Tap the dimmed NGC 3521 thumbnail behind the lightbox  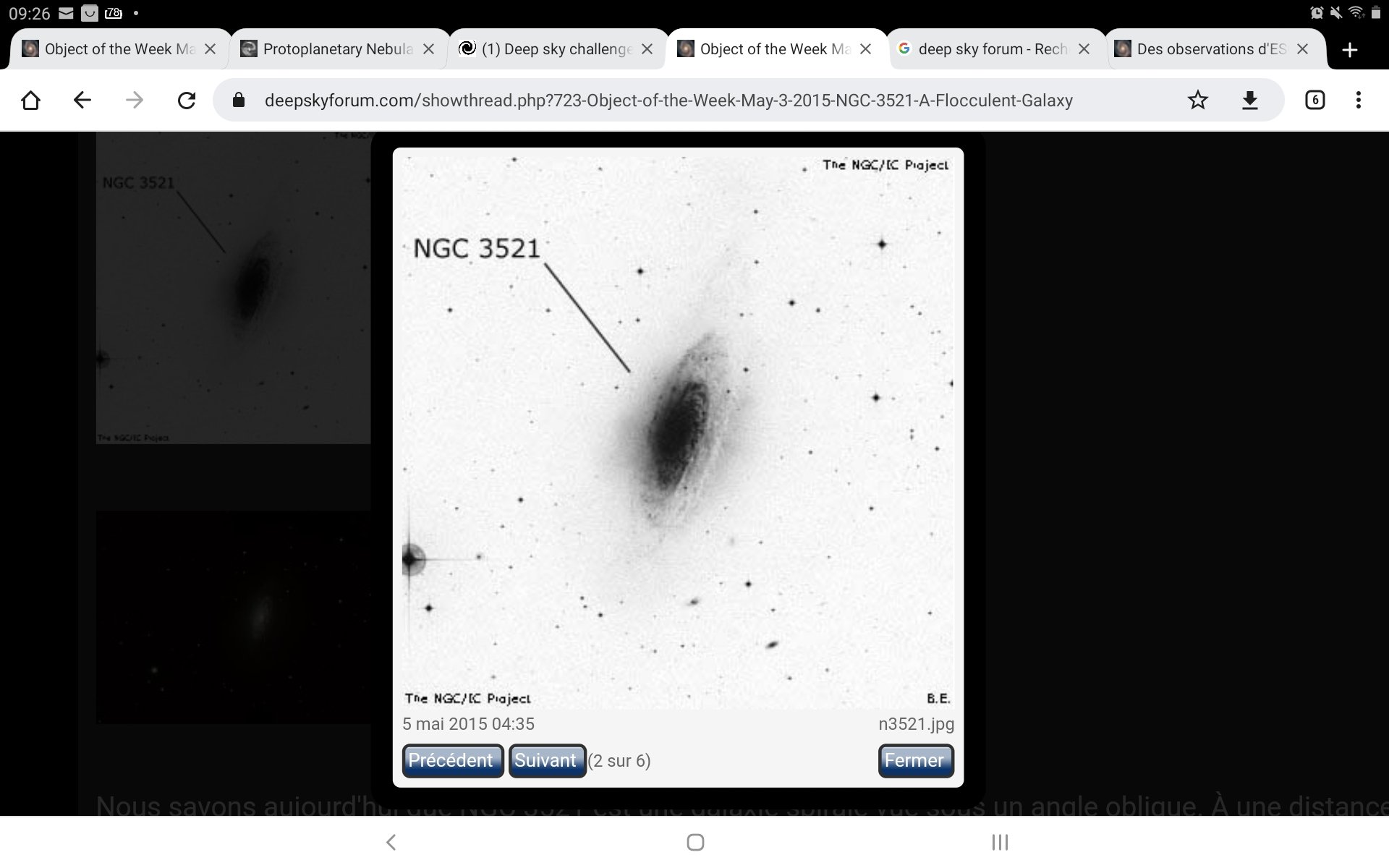coord(233,288)
